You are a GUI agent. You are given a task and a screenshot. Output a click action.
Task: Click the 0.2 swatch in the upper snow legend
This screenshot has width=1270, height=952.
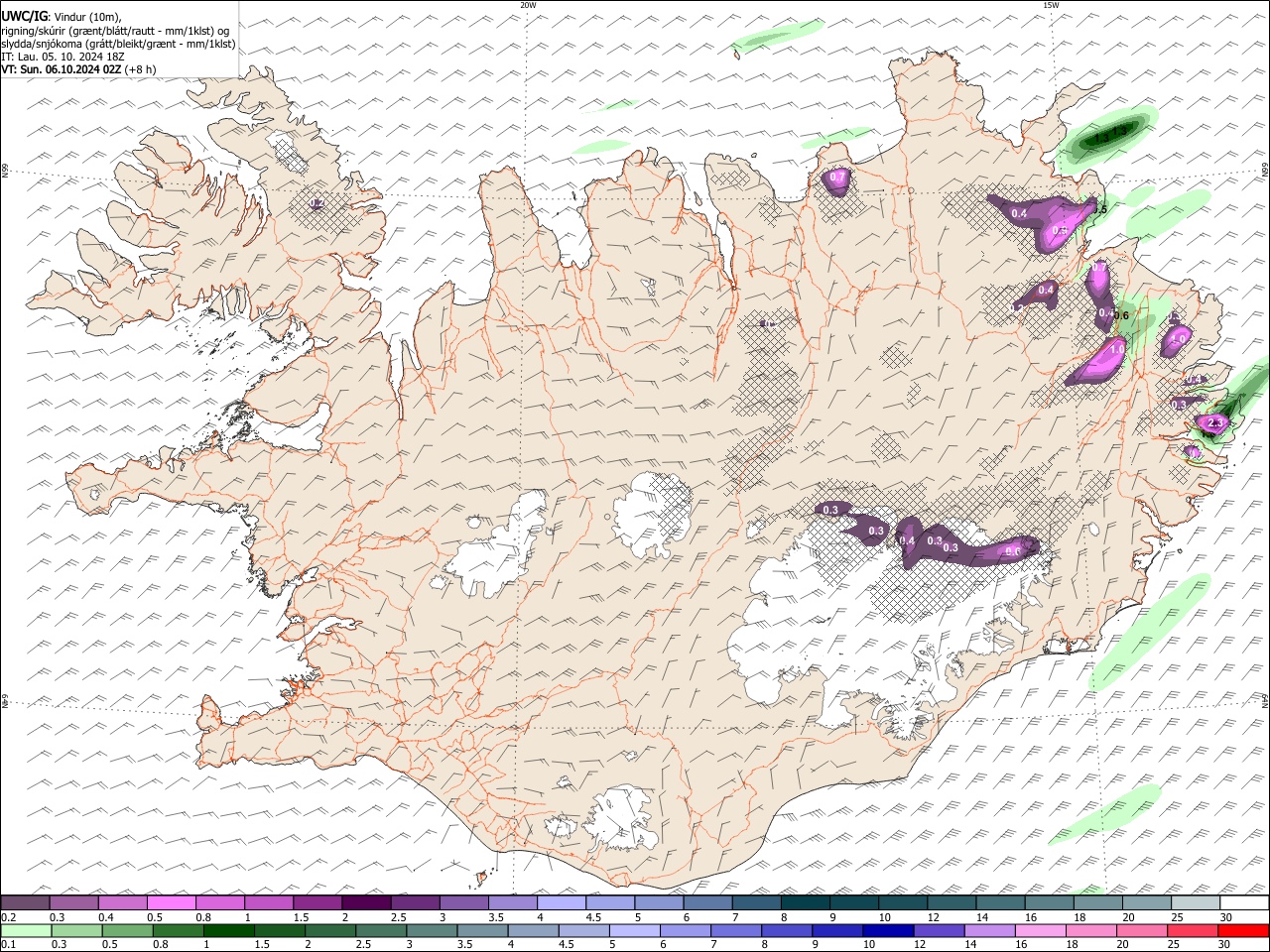tap(25, 902)
